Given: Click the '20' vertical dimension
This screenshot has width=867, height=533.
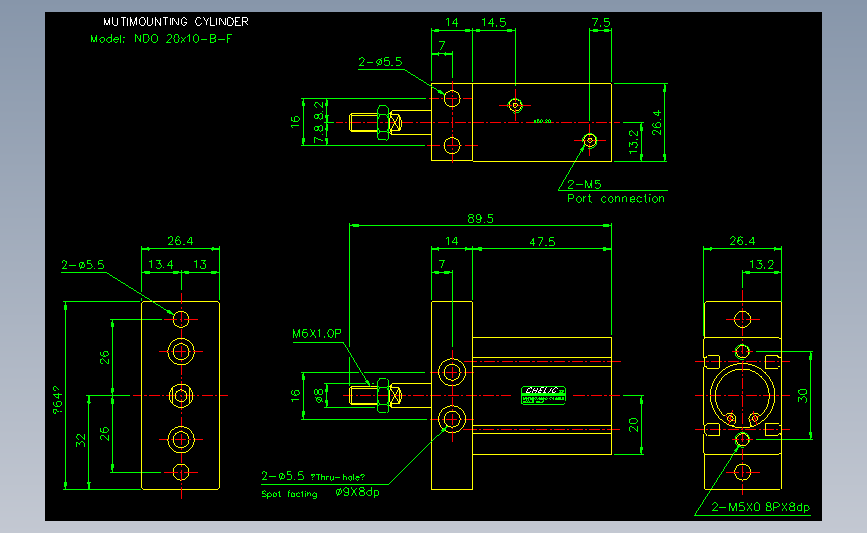Looking at the screenshot, I should point(634,425).
